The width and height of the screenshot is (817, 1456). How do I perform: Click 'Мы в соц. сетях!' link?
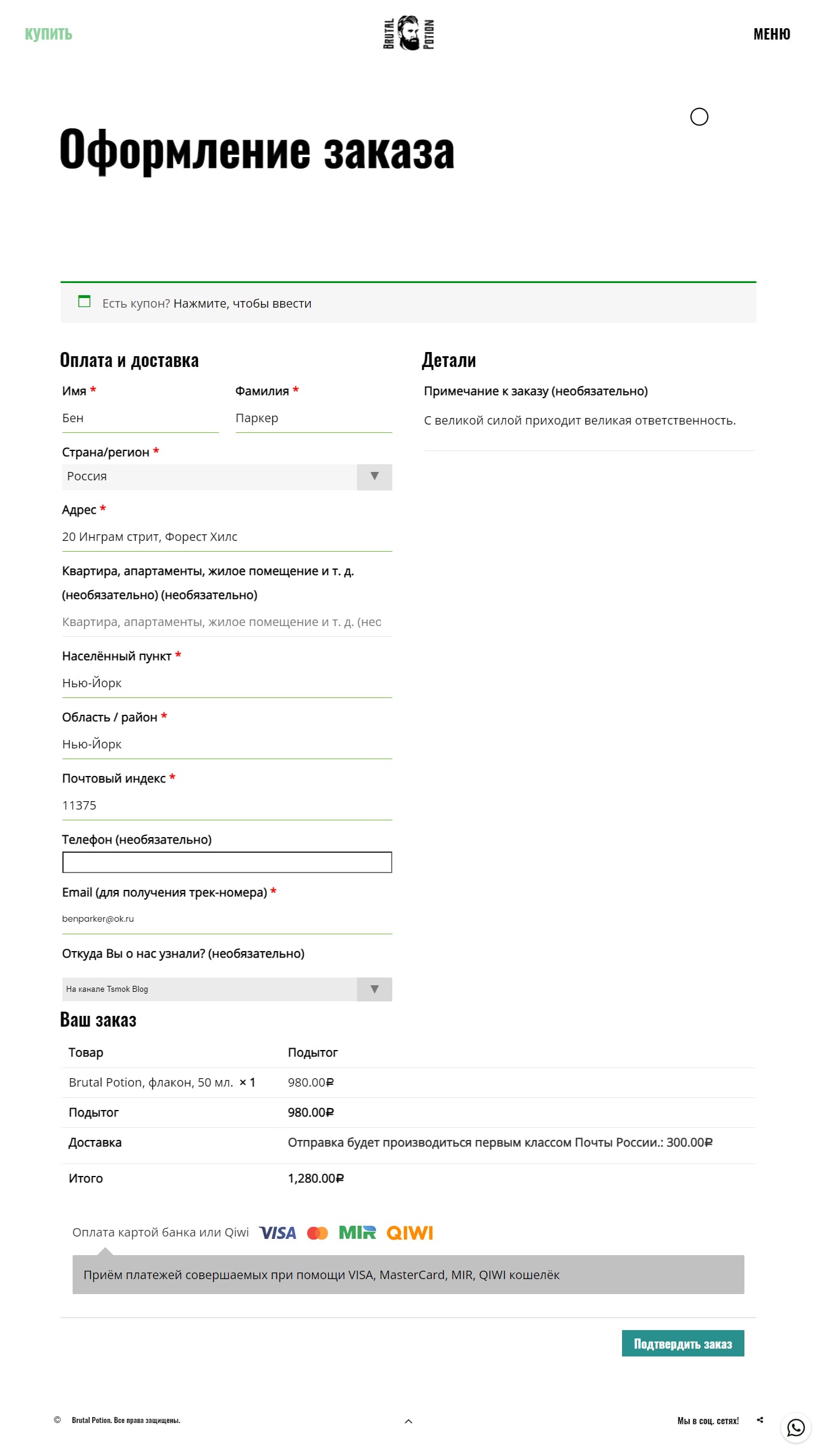coord(708,1421)
